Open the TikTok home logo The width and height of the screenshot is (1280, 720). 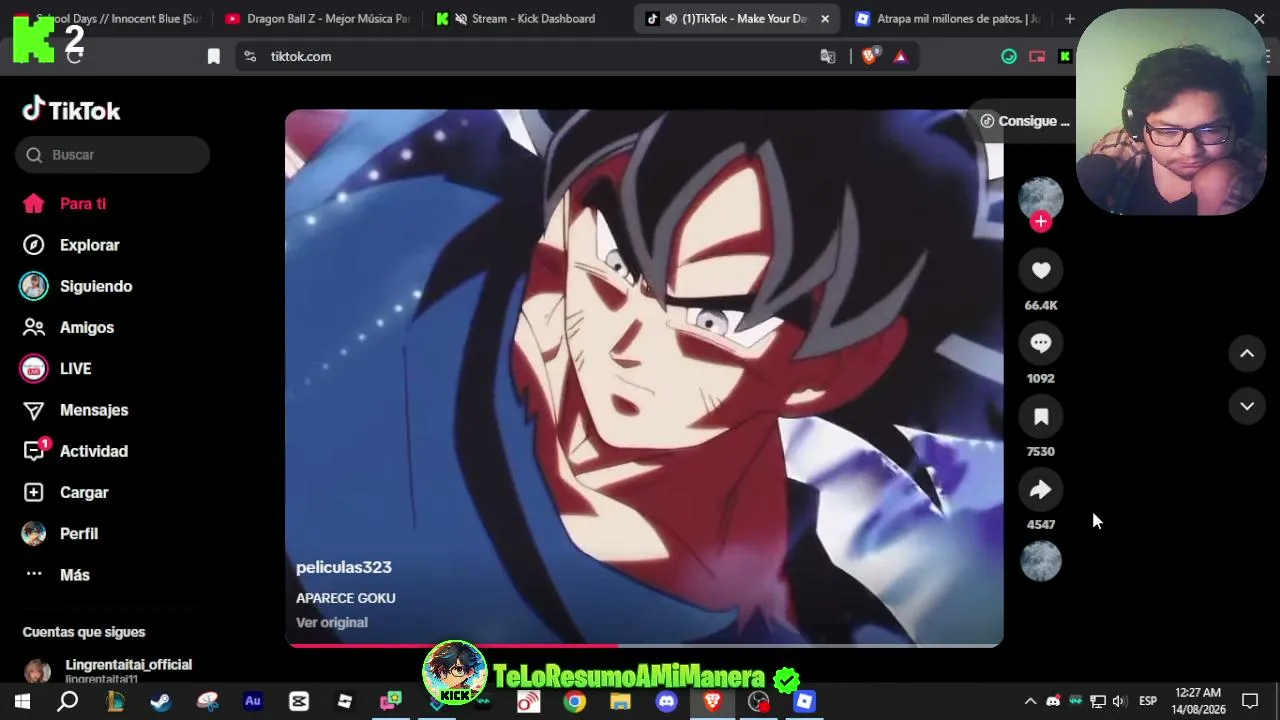[71, 110]
